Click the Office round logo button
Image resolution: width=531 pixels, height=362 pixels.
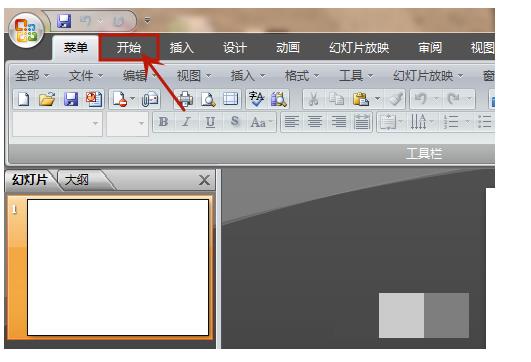tap(26, 31)
